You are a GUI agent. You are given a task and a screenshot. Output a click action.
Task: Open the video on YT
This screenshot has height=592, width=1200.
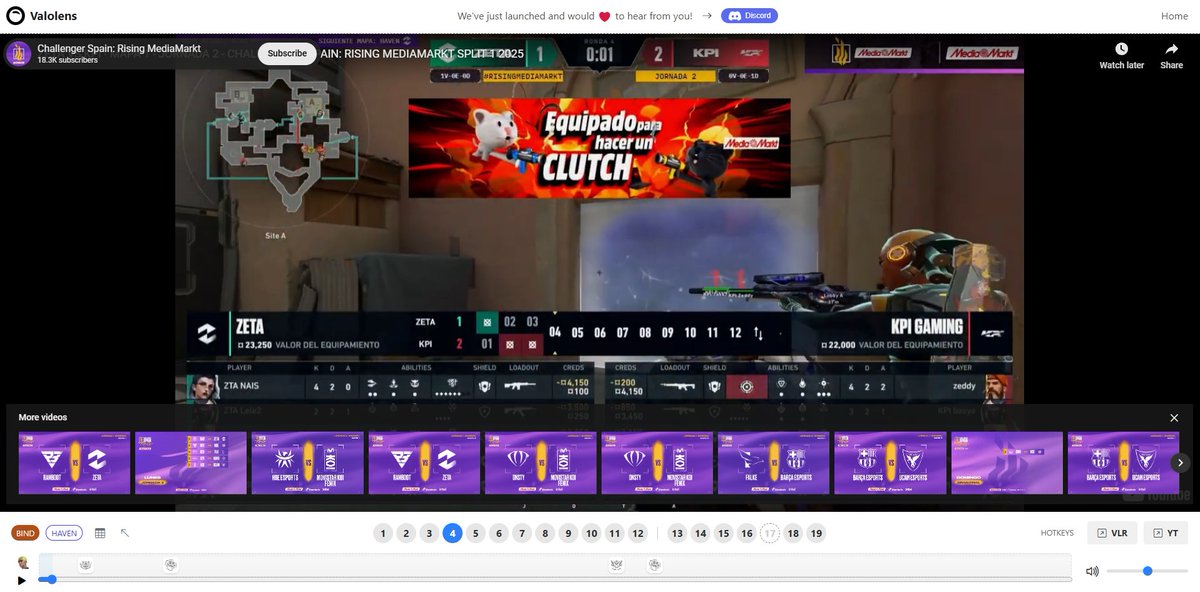[x=1166, y=533]
